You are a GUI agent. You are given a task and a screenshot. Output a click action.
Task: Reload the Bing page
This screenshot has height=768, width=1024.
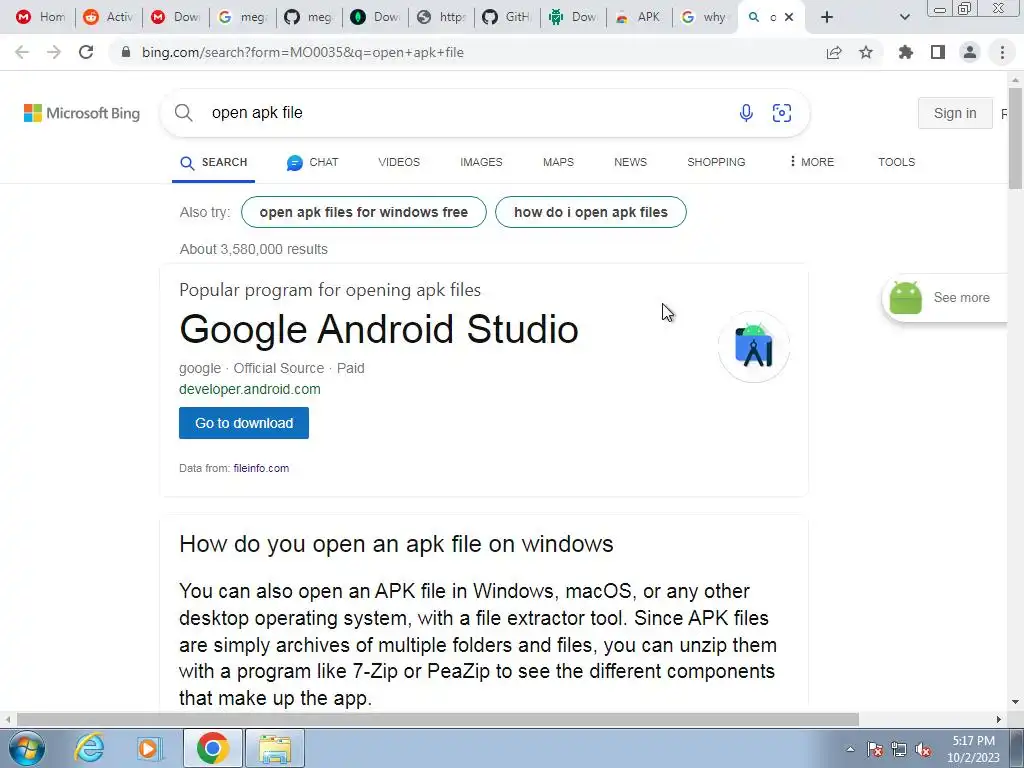pos(86,52)
